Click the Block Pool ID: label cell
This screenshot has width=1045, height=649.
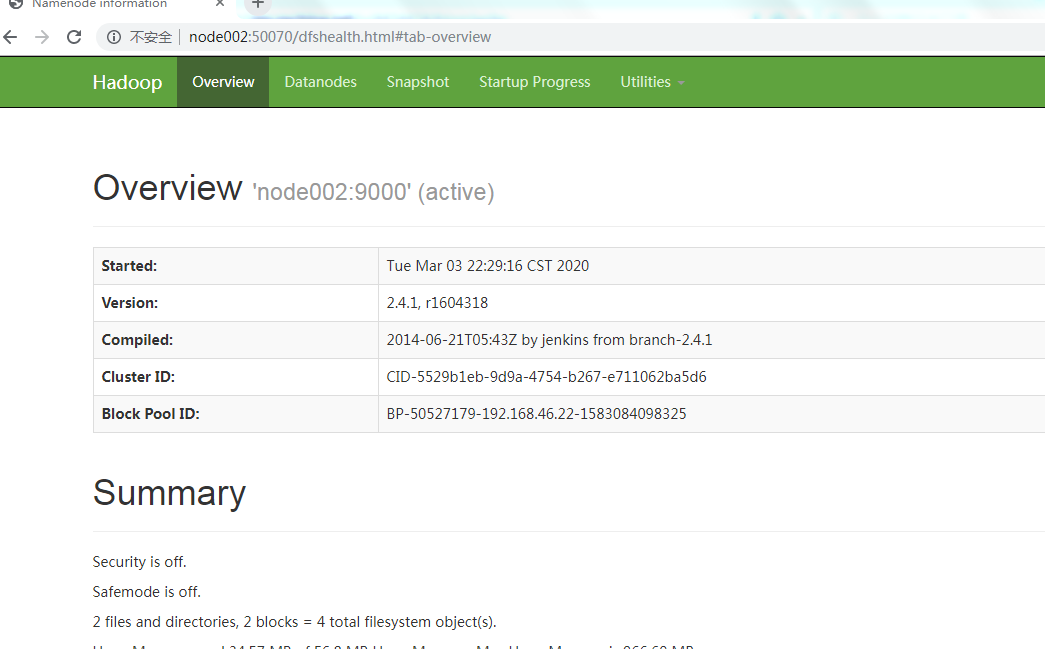[236, 414]
